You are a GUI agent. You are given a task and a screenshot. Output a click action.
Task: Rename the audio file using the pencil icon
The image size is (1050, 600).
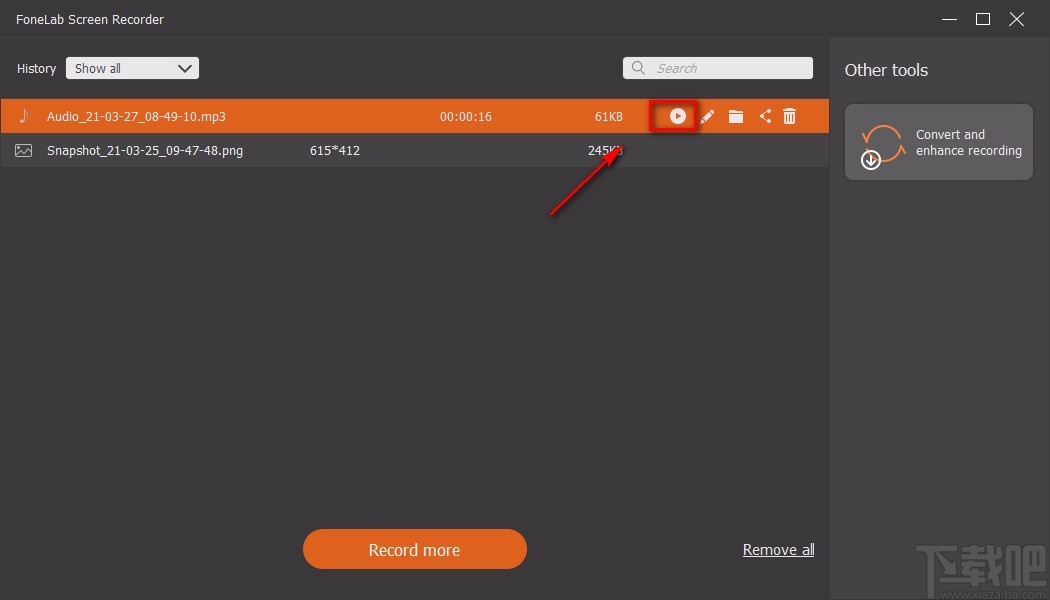[707, 116]
